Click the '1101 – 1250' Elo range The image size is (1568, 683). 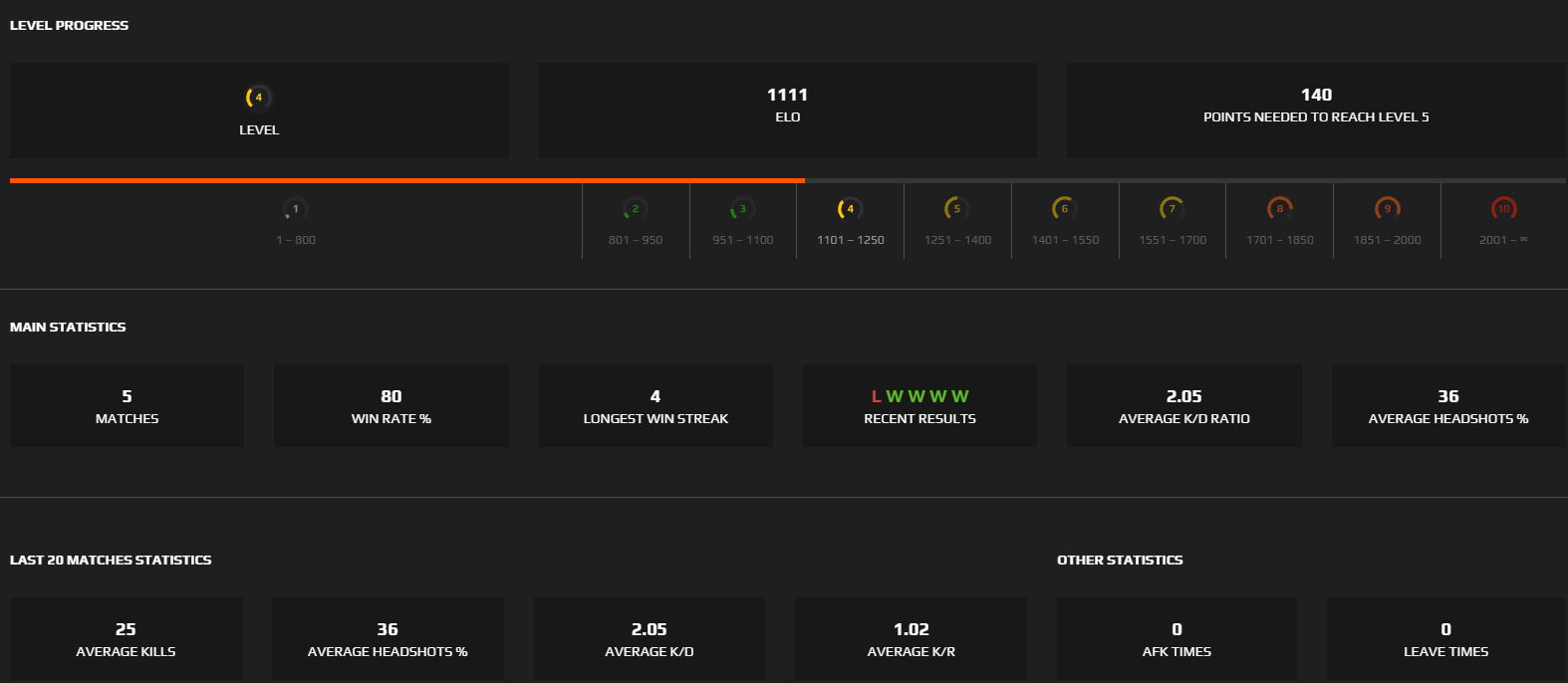click(x=851, y=240)
